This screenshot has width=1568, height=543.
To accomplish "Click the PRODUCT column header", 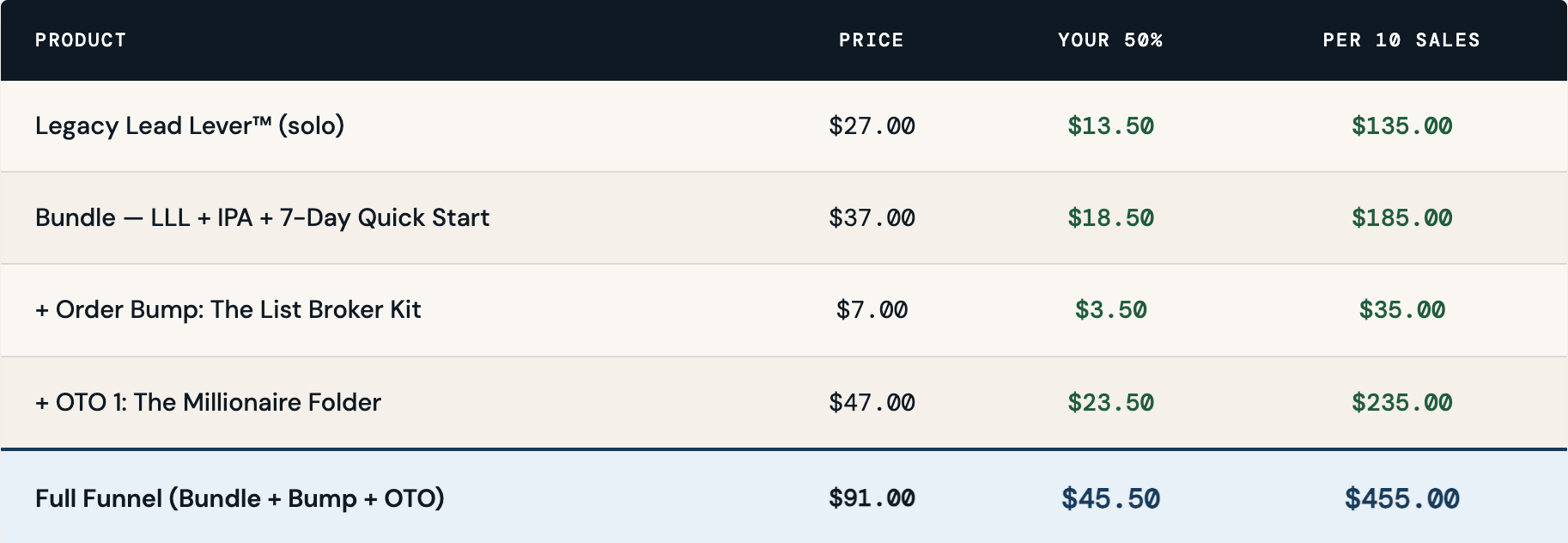I will tap(81, 40).
